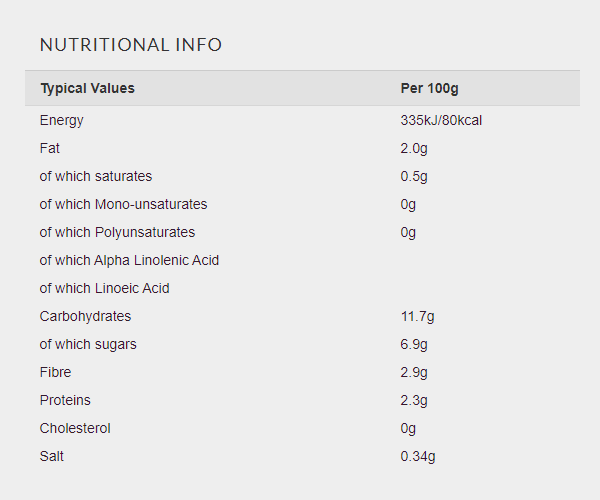Click the 2.3g proteins value
The width and height of the screenshot is (600, 500).
tap(414, 400)
